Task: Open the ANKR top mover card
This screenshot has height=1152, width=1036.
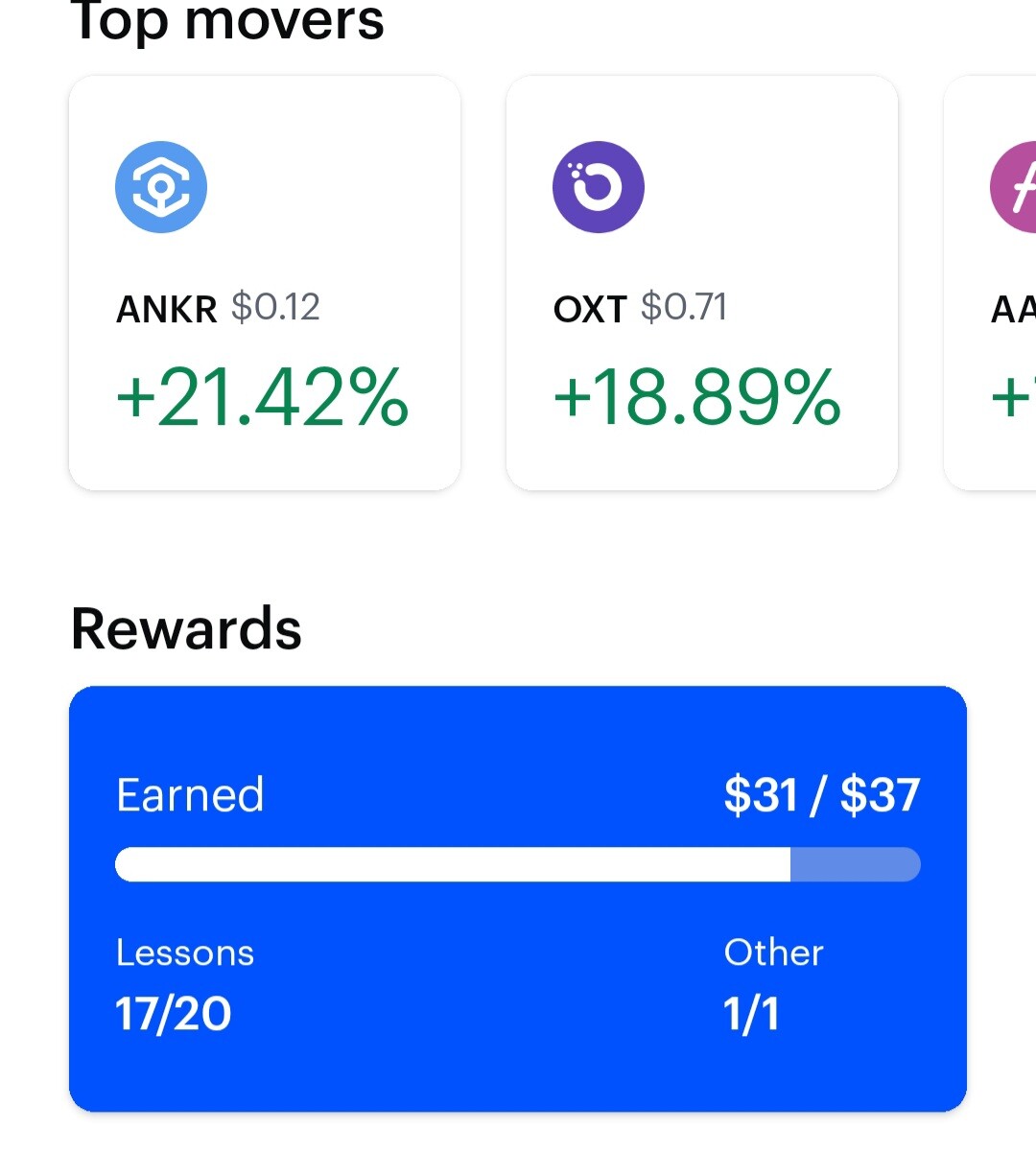Action: [x=265, y=283]
